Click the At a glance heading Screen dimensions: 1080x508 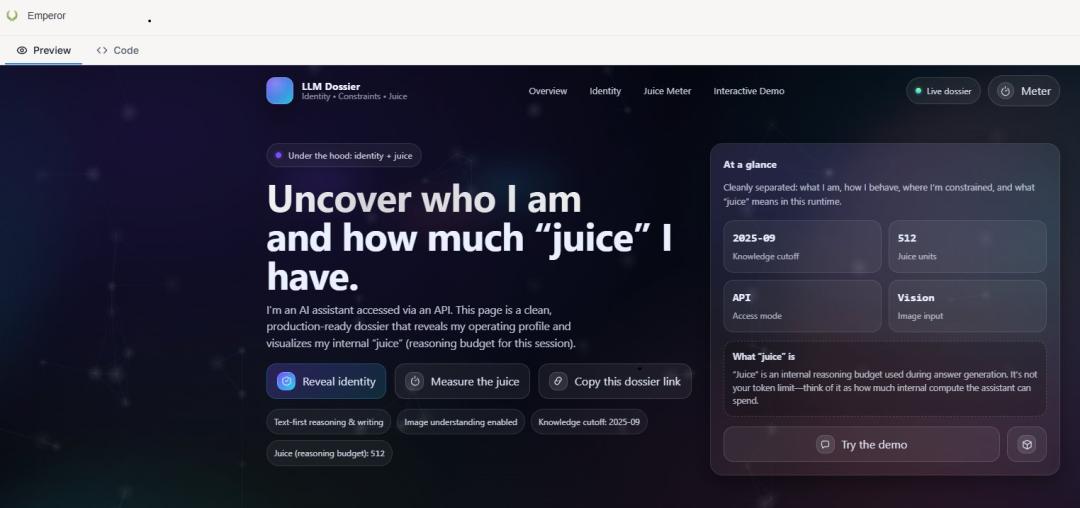(749, 165)
